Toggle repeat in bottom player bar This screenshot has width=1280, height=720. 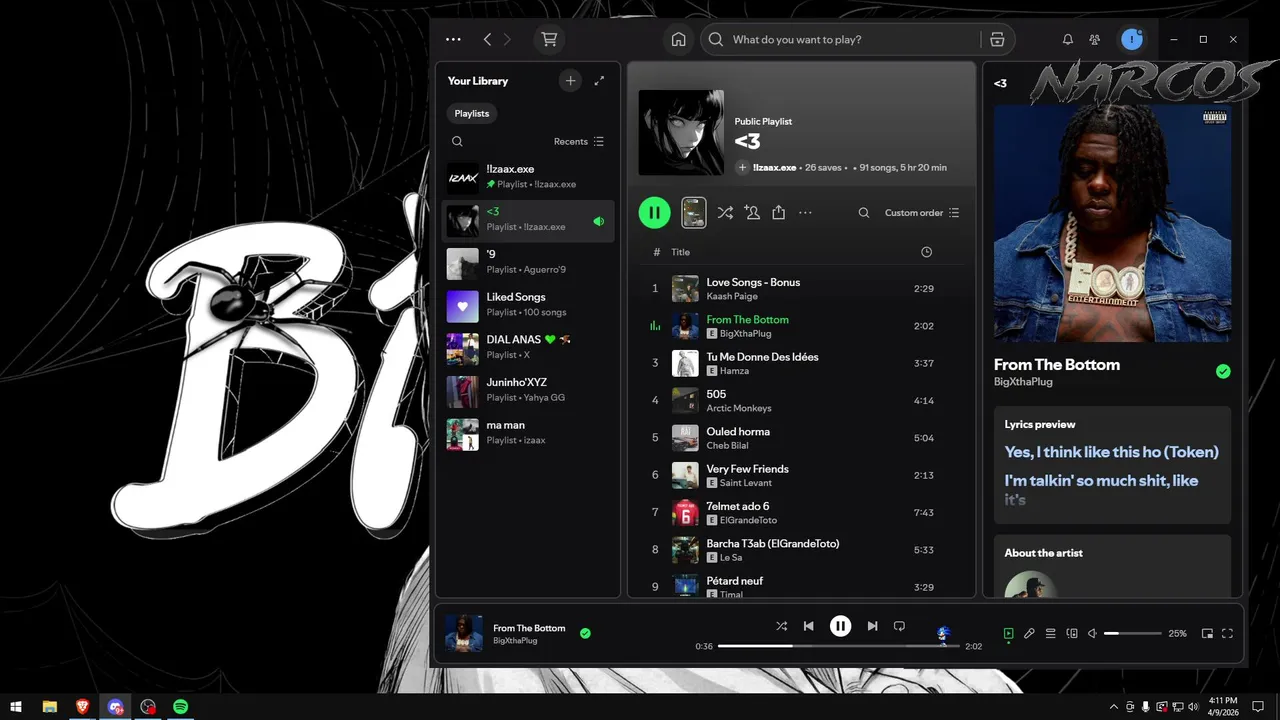tap(899, 626)
